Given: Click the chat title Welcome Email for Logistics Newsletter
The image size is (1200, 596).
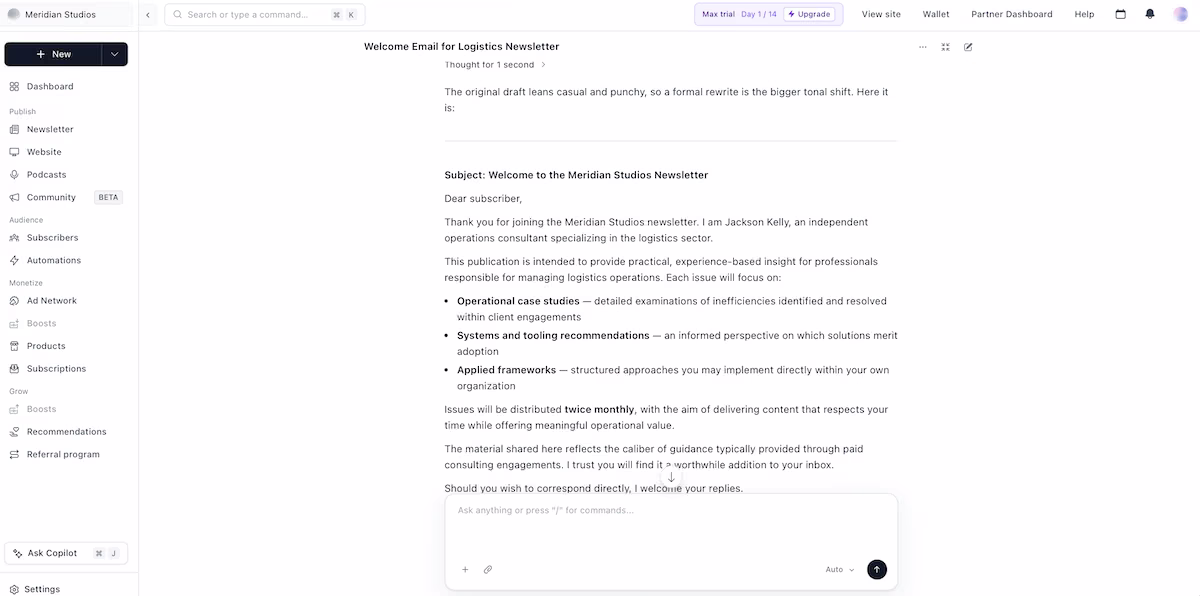Looking at the screenshot, I should pyautogui.click(x=461, y=47).
